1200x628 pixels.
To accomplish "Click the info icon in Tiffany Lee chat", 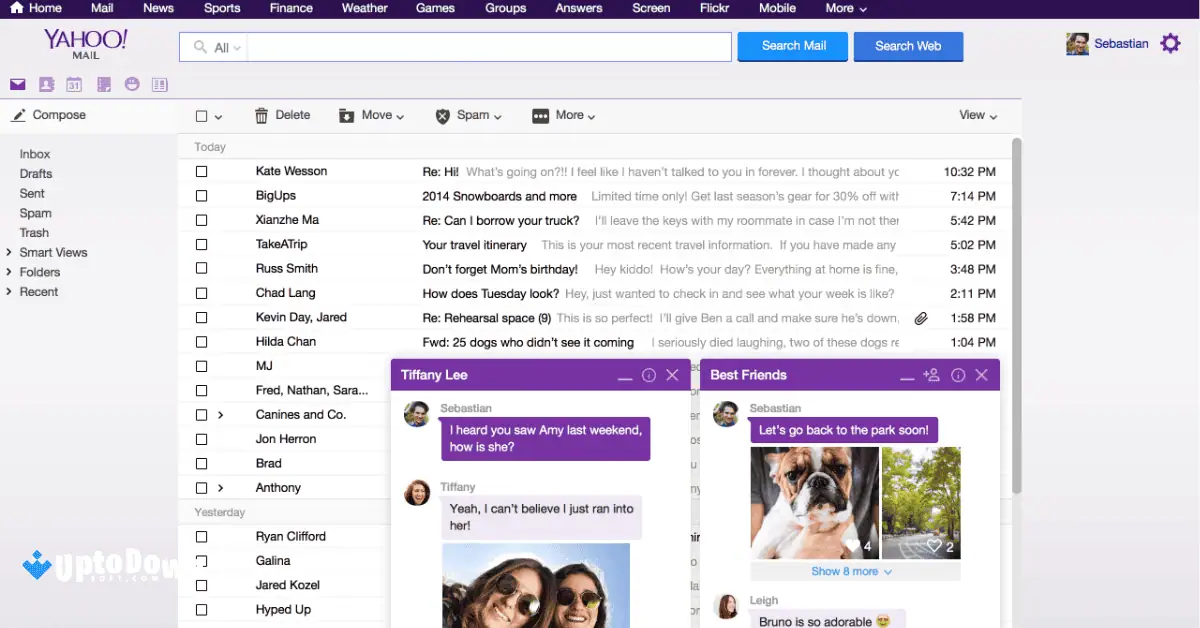I will click(649, 375).
